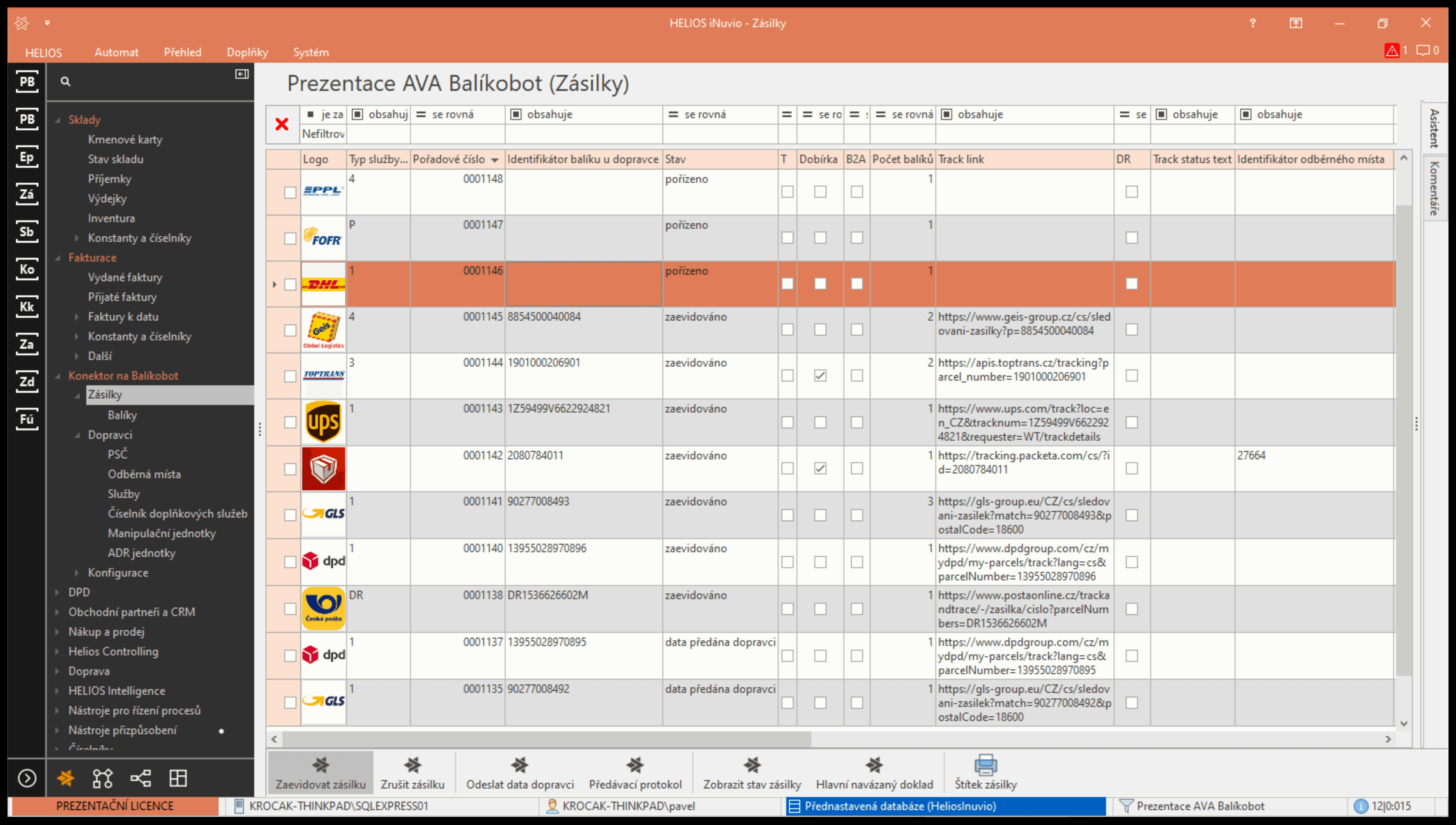Image resolution: width=1456 pixels, height=825 pixels.
Task: Open the Sb sidebar shortcut
Action: pos(27,232)
